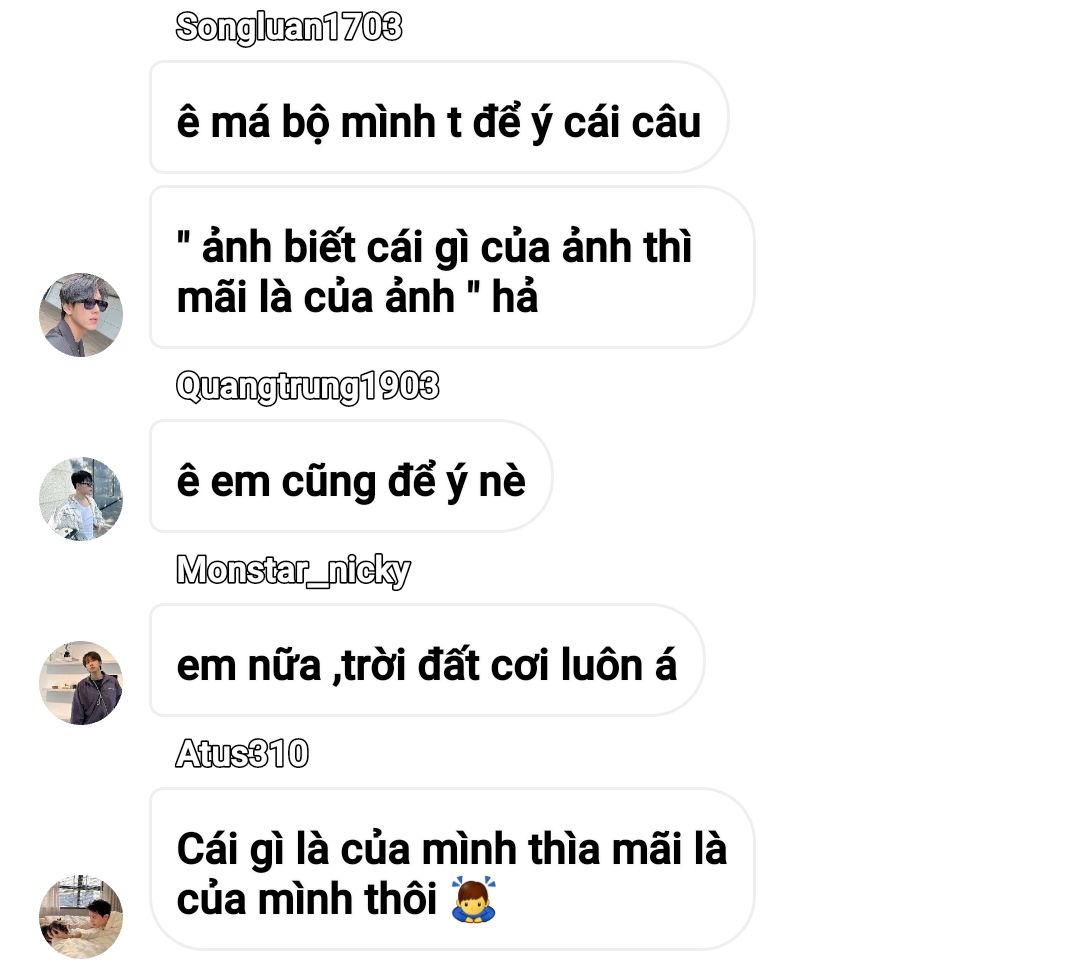
Task: Click the word "luôn" in Monstar_nicky's message
Action: tap(601, 665)
